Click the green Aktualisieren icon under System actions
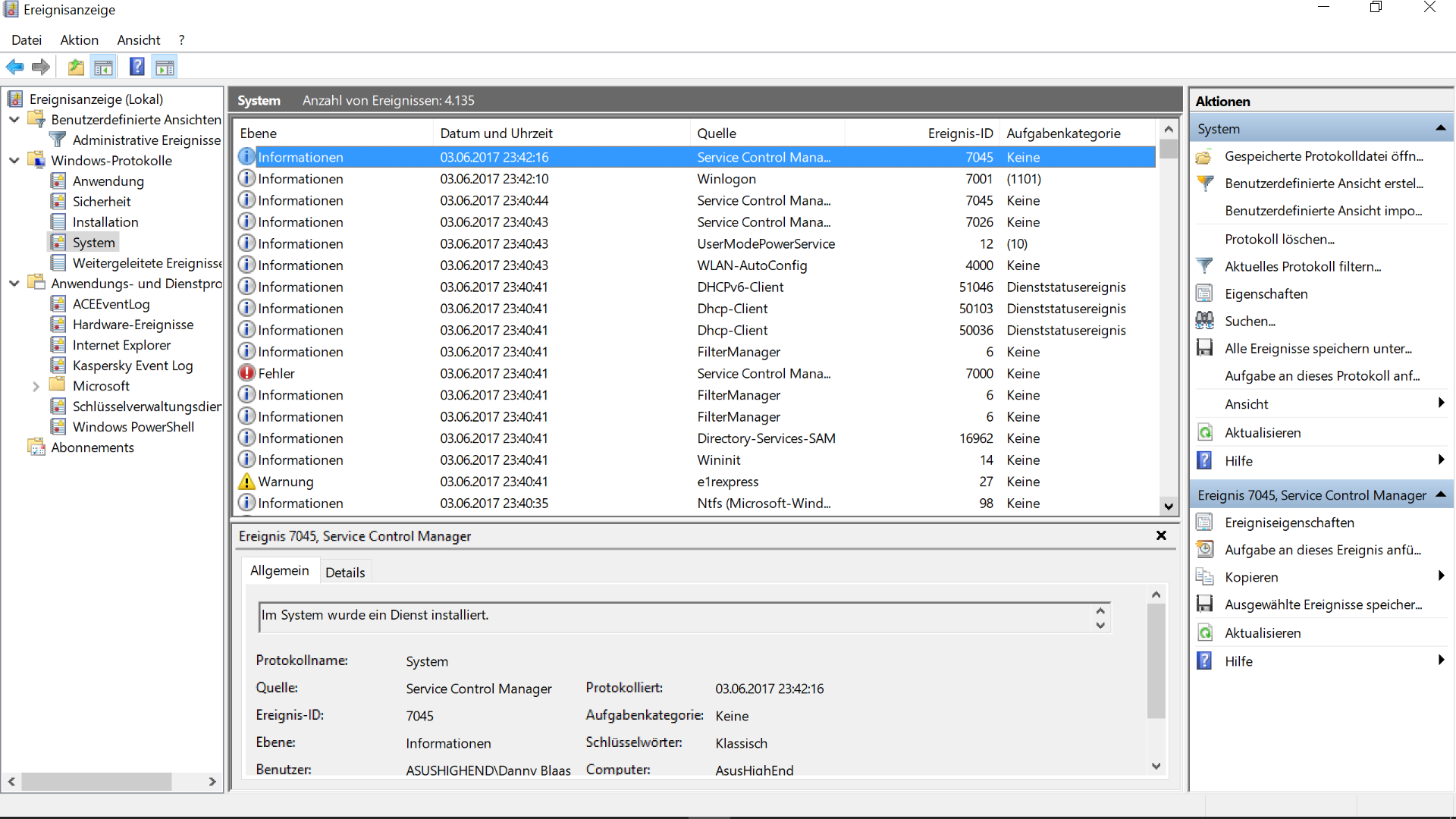This screenshot has width=1456, height=819. click(1204, 432)
